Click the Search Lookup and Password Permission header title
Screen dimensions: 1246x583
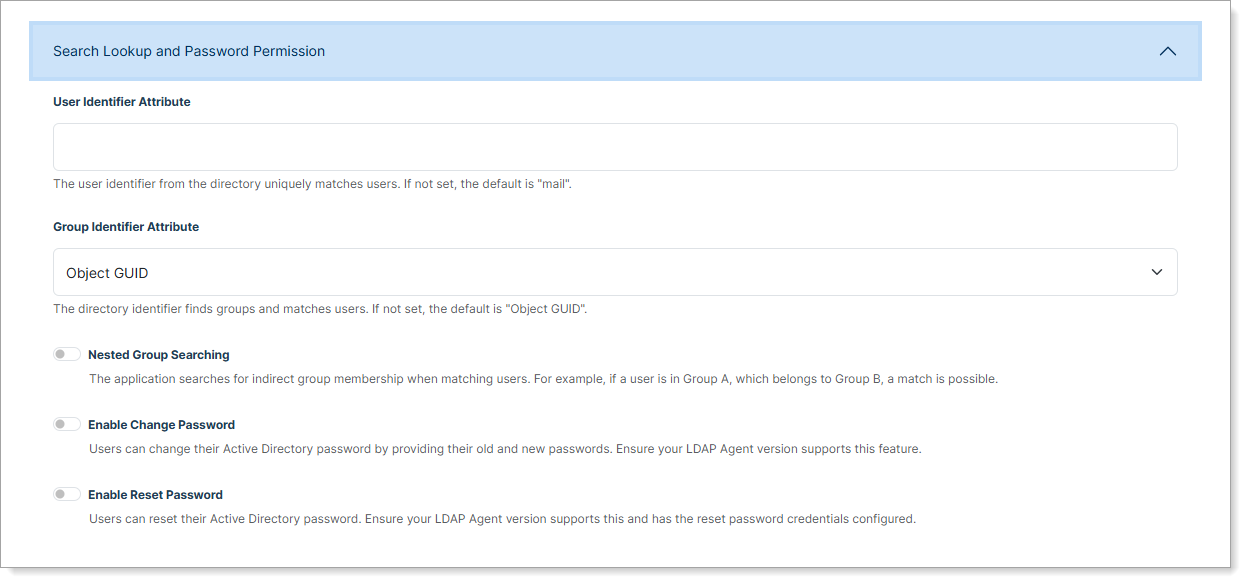(x=189, y=51)
